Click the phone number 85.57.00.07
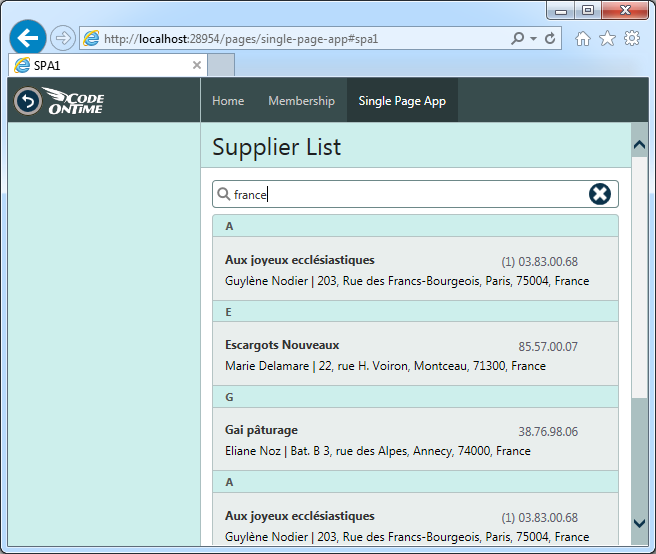 (x=548, y=346)
